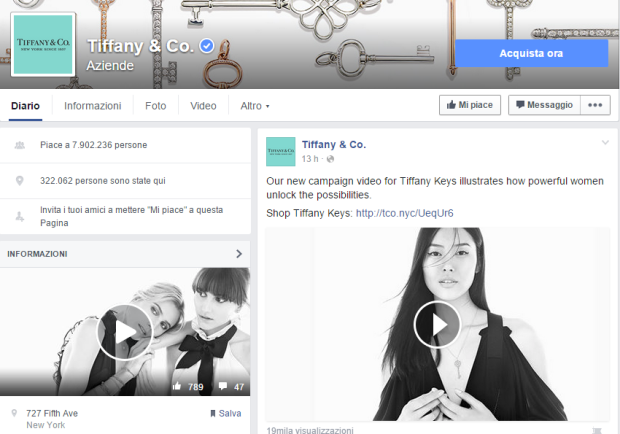620x434 pixels.
Task: Click the Acquista ora button
Action: (531, 53)
